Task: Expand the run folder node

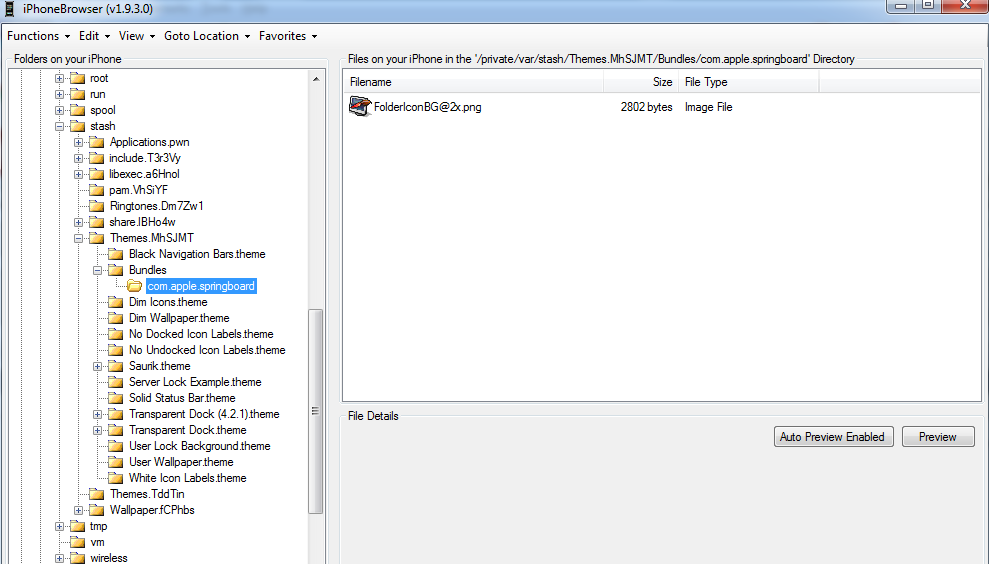Action: click(59, 94)
